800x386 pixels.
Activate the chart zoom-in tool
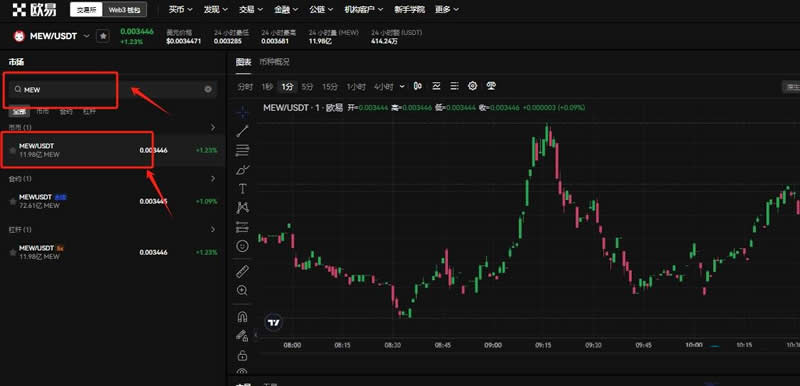coord(242,290)
